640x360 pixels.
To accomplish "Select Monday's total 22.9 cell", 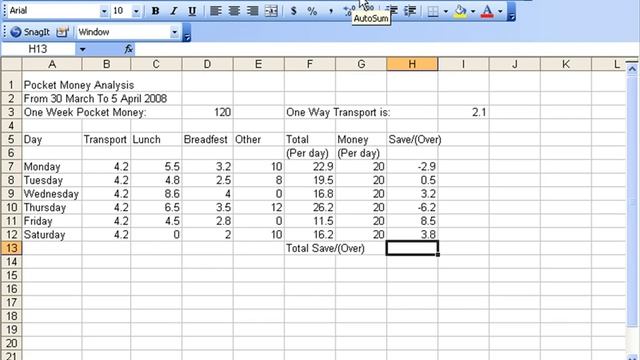I will (x=310, y=167).
